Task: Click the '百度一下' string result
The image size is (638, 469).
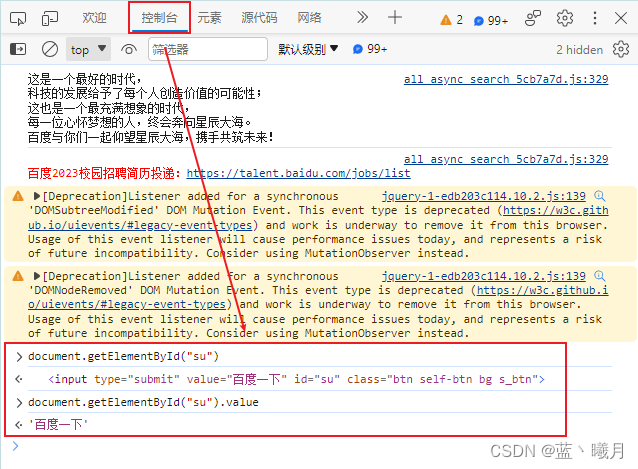Action: tap(58, 425)
